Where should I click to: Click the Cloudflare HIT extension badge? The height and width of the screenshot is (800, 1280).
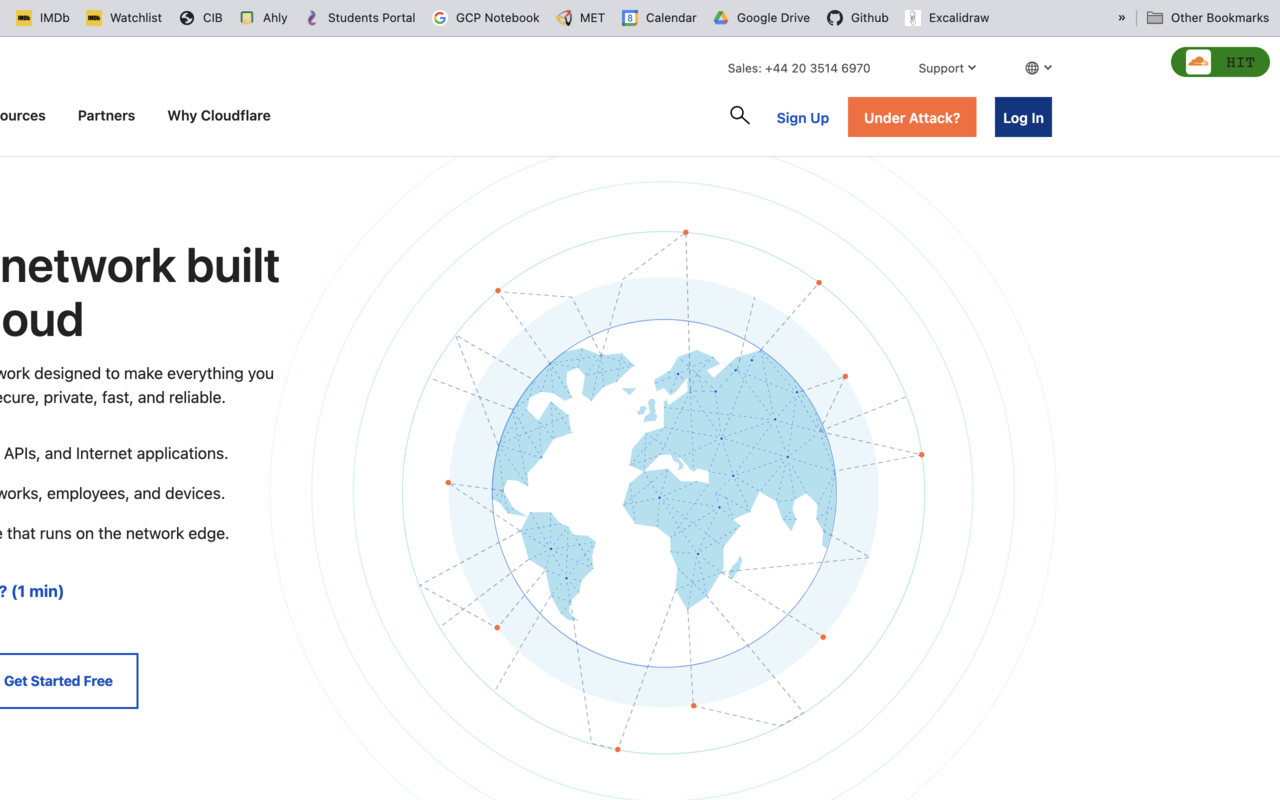[x=1220, y=62]
